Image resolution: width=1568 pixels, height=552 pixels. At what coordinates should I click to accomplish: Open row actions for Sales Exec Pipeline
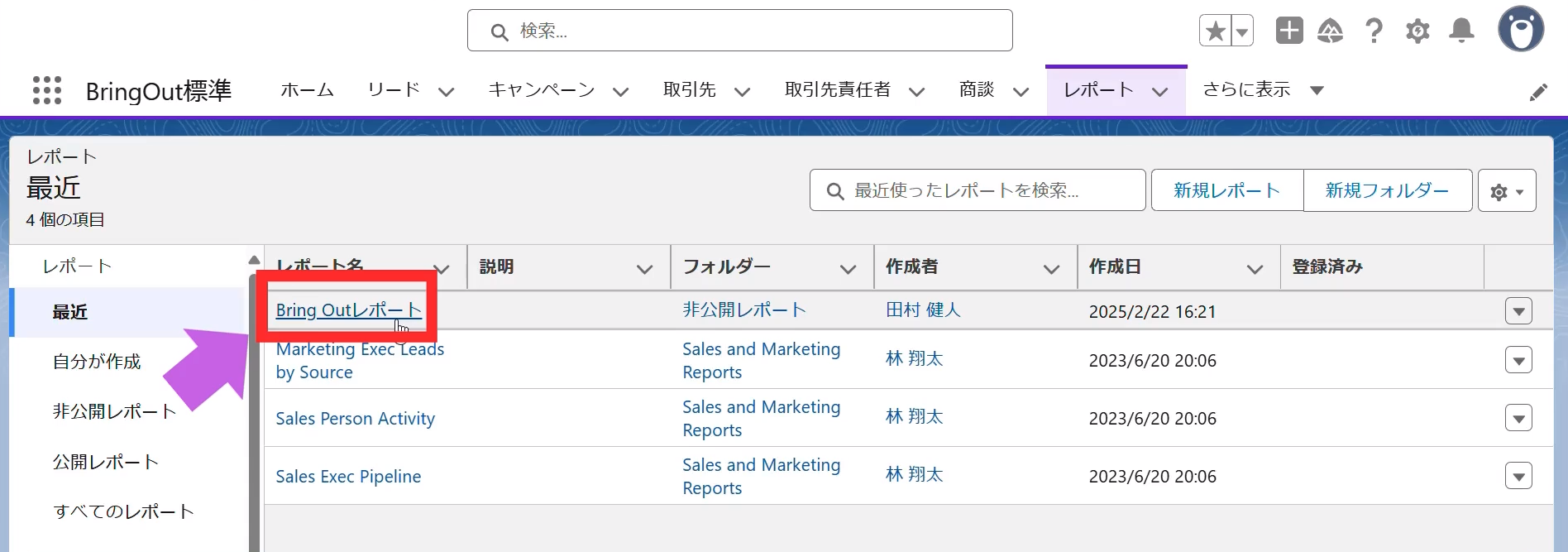point(1518,476)
